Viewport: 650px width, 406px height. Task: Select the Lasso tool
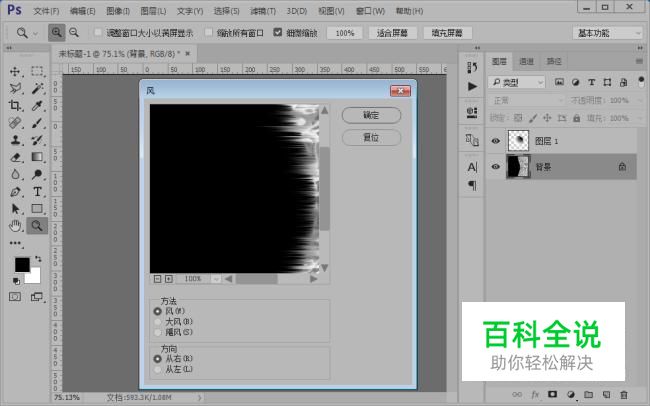(x=15, y=88)
